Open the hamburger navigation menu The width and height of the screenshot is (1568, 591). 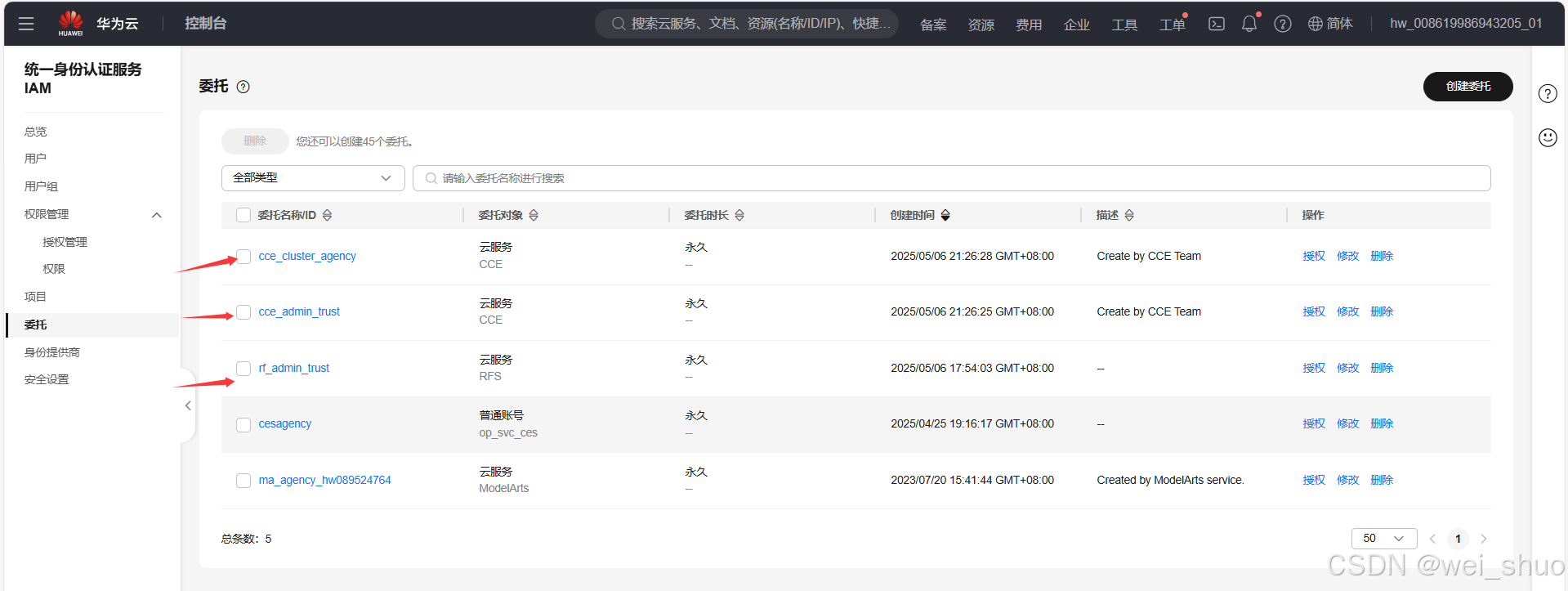tap(26, 24)
